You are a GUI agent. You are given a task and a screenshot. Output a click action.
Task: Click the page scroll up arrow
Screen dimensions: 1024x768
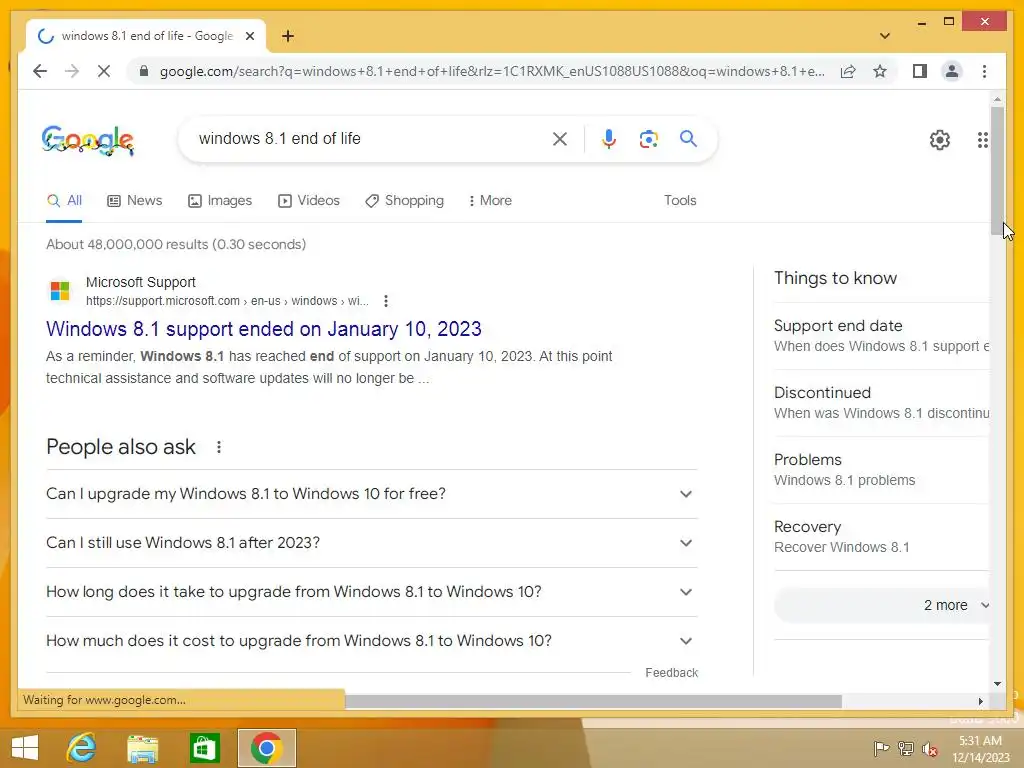[x=997, y=99]
